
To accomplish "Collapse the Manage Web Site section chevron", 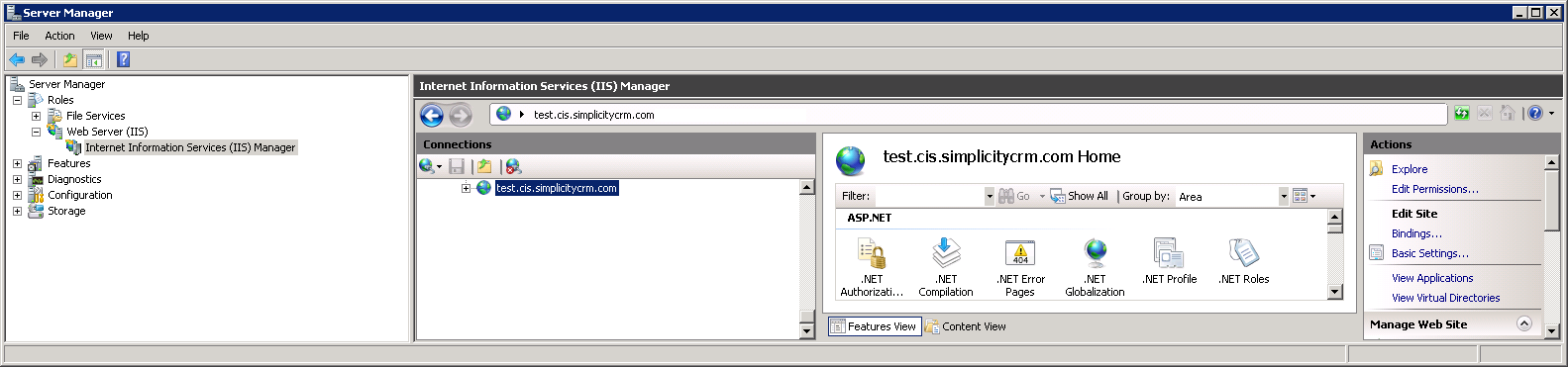I will tap(1524, 323).
